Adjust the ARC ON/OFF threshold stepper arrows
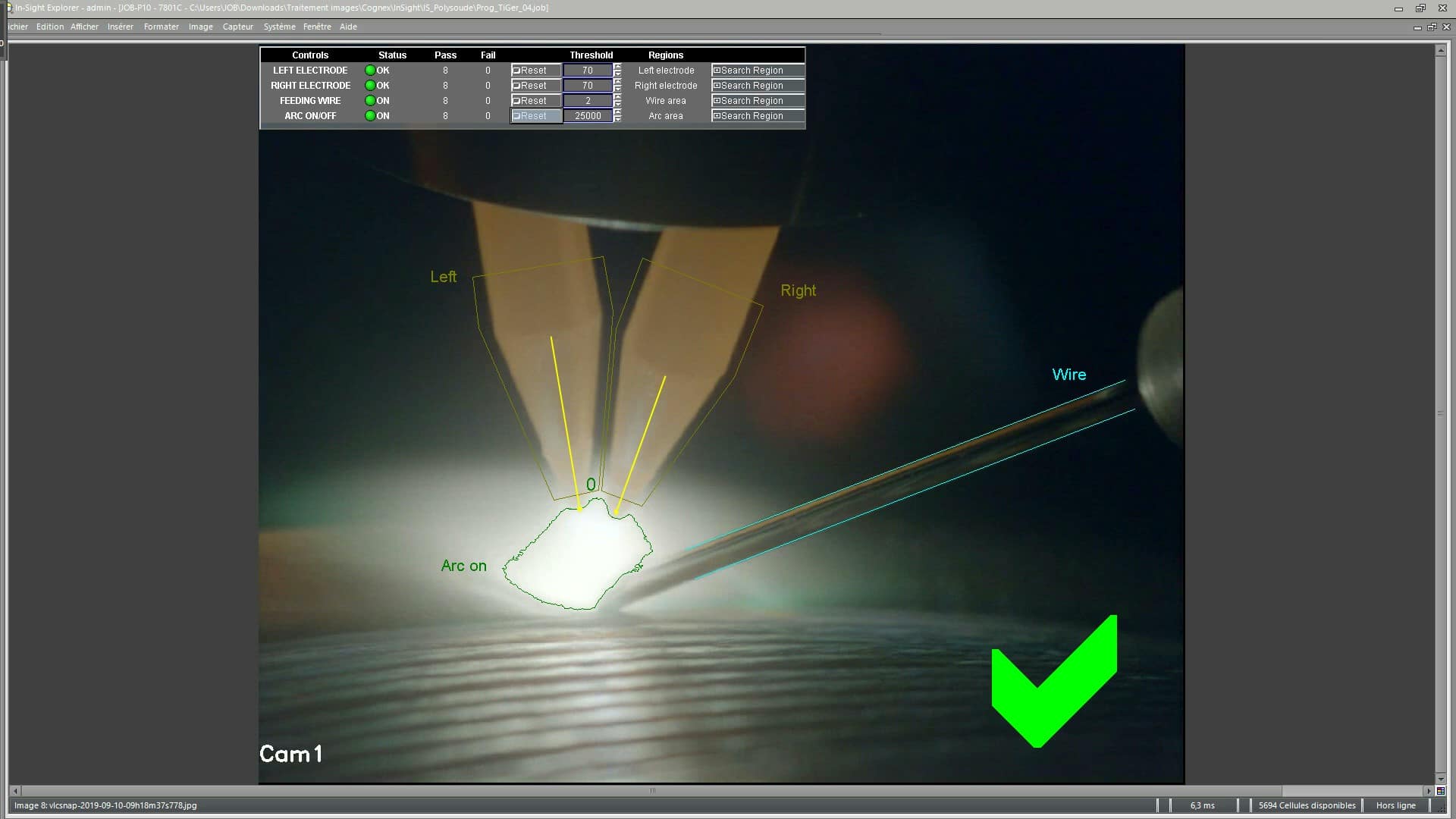 coord(617,116)
